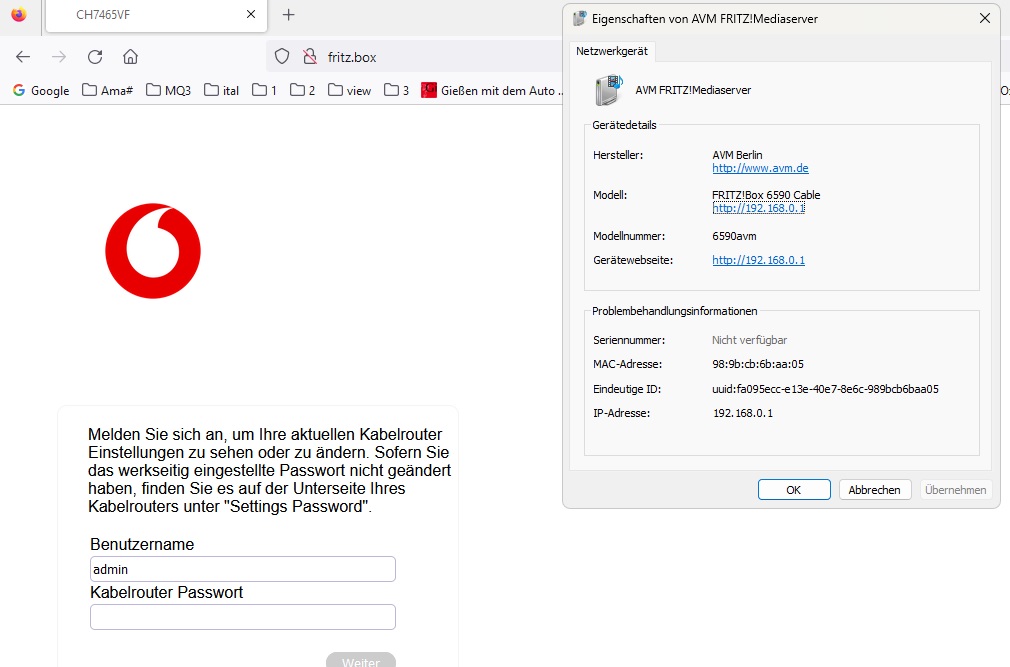Open the Modell link under FRITZ!Box 6590 Cable
Screen dimensions: 1010x667
coord(758,208)
